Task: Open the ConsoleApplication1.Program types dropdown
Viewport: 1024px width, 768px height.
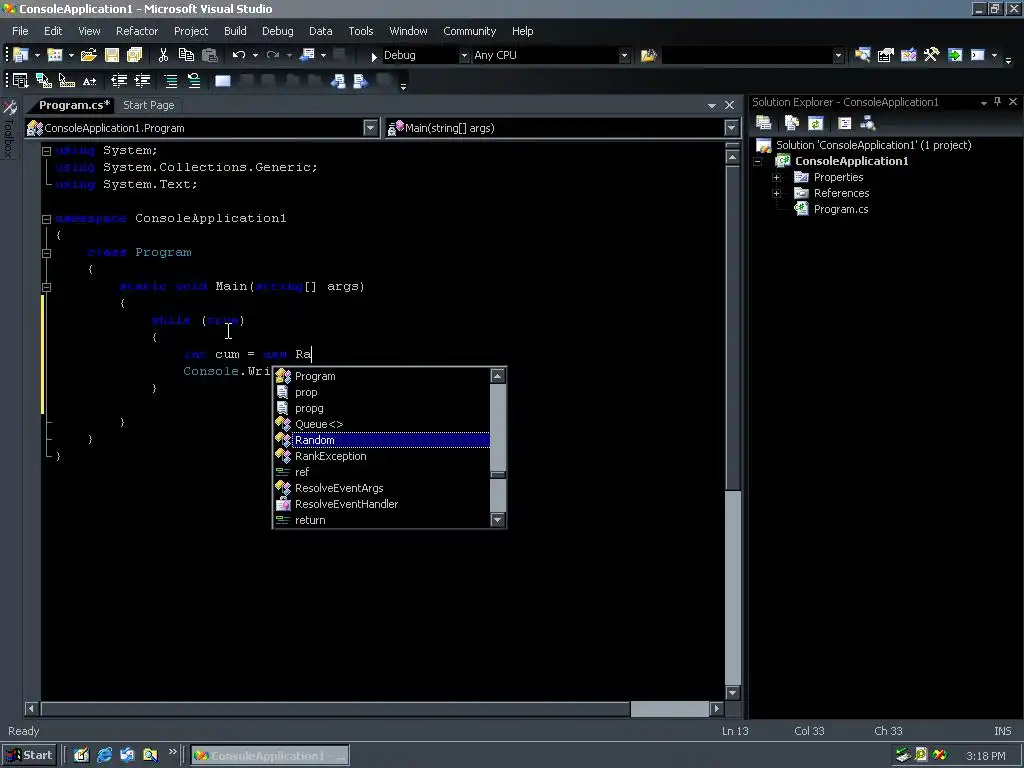Action: click(x=370, y=128)
